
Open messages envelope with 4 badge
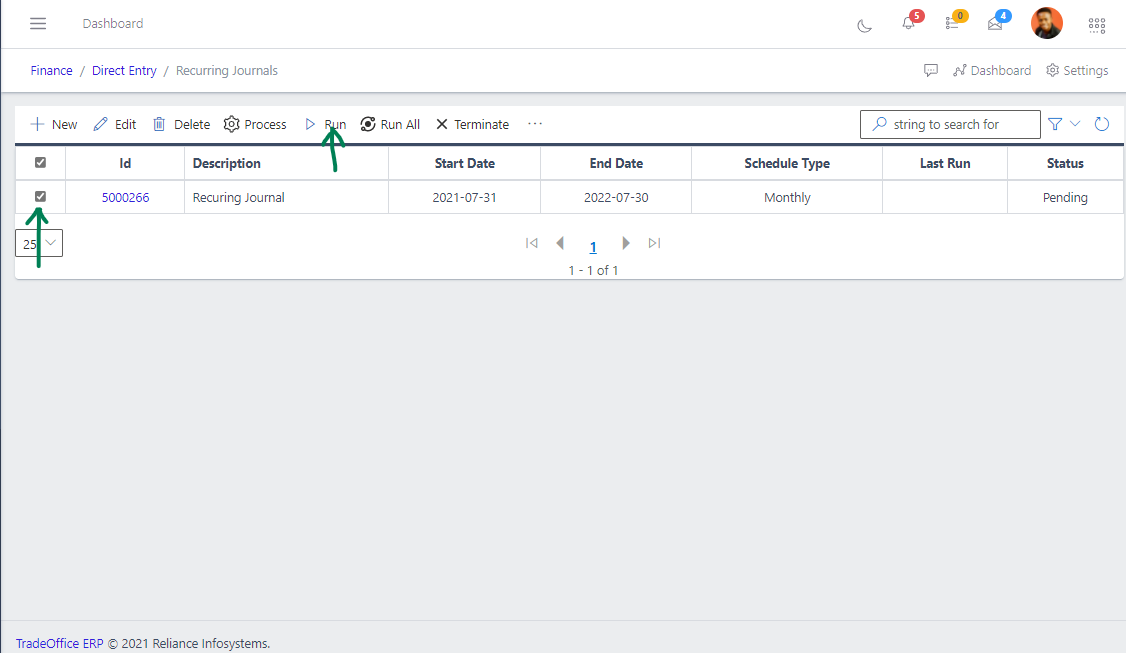[x=995, y=23]
